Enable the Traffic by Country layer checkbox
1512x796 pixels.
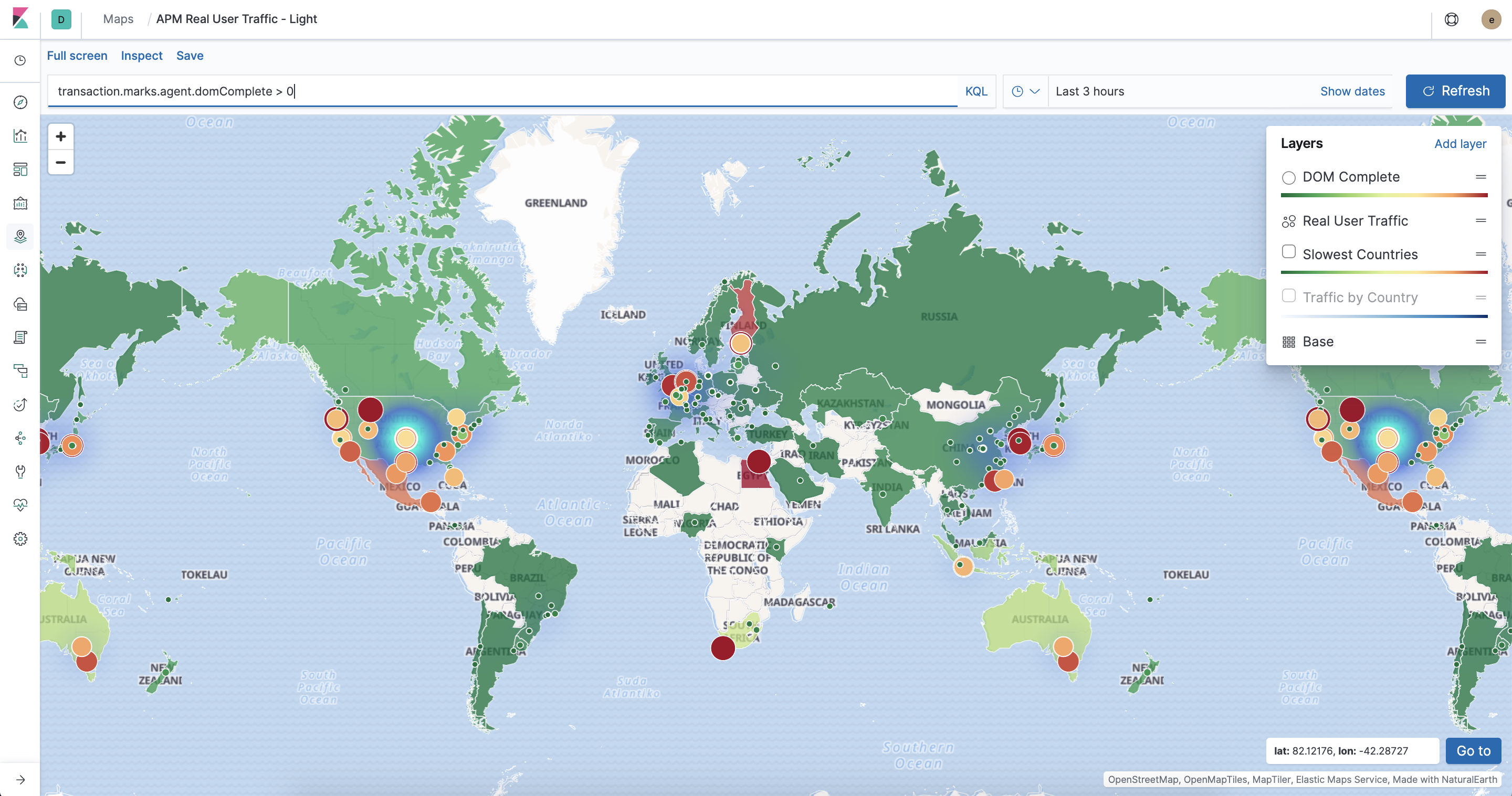[1289, 295]
